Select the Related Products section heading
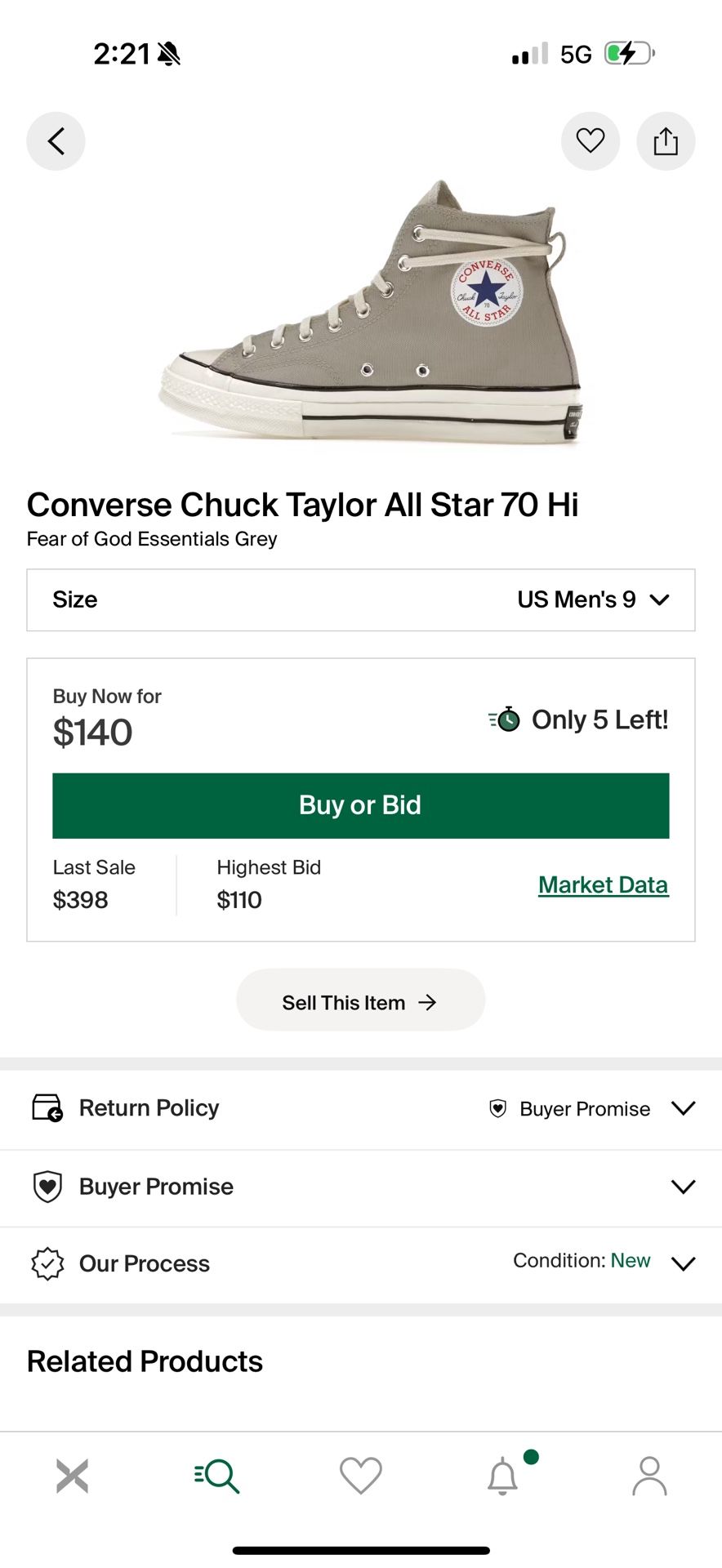Screen dimensions: 722x1568 [145, 1361]
